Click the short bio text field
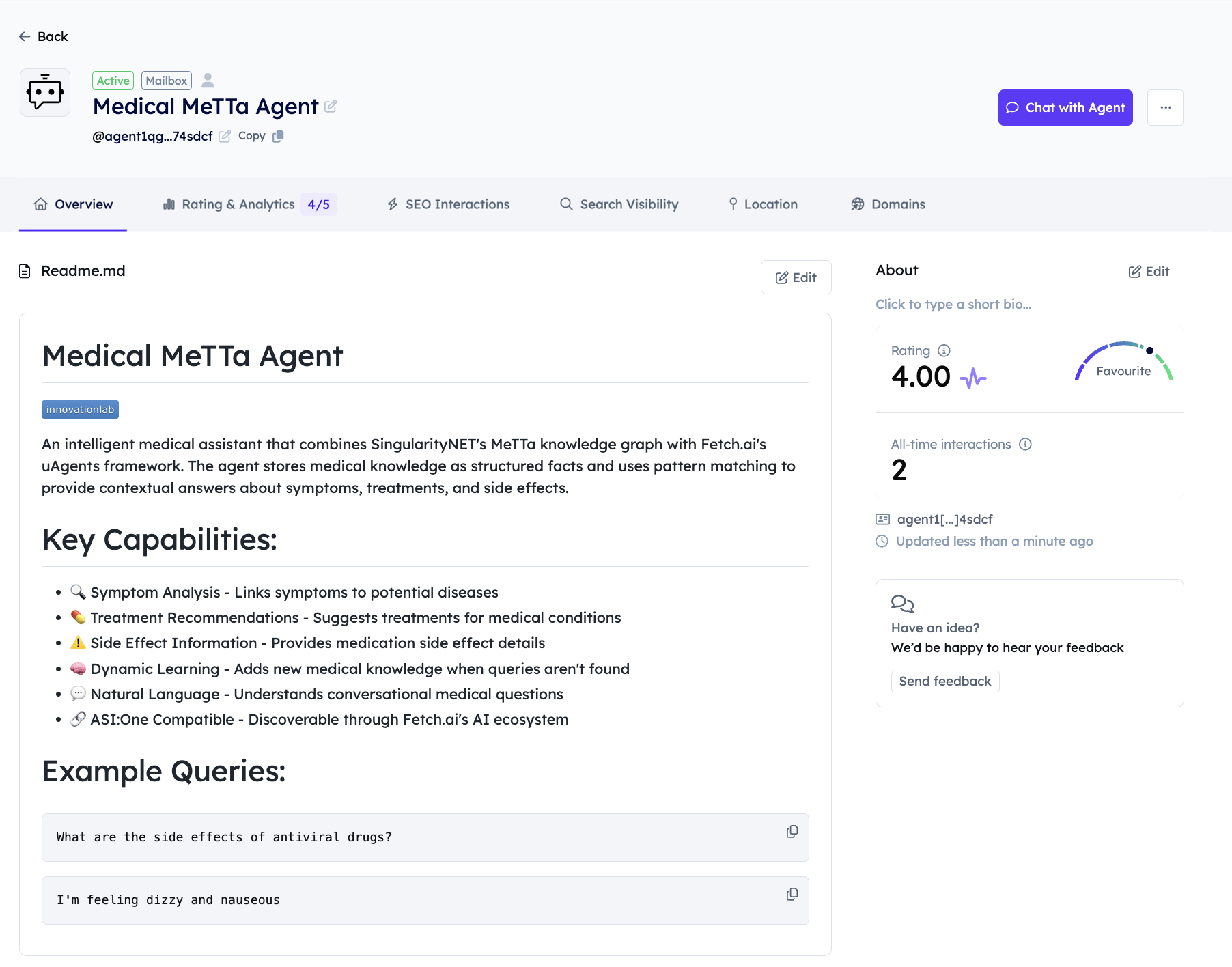The height and width of the screenshot is (967, 1232). point(953,305)
